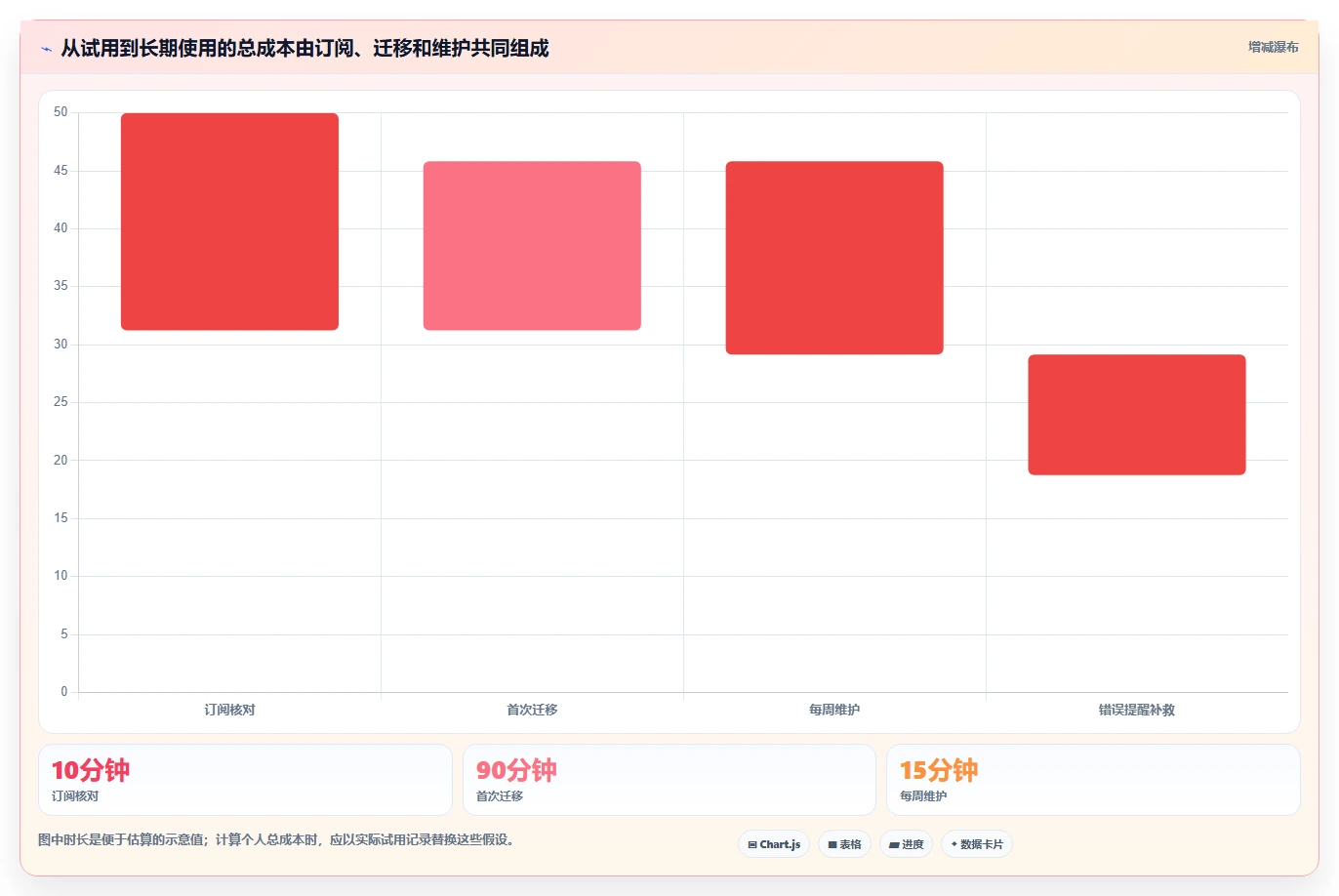Click the 首次迁移 x-axis label

532,710
